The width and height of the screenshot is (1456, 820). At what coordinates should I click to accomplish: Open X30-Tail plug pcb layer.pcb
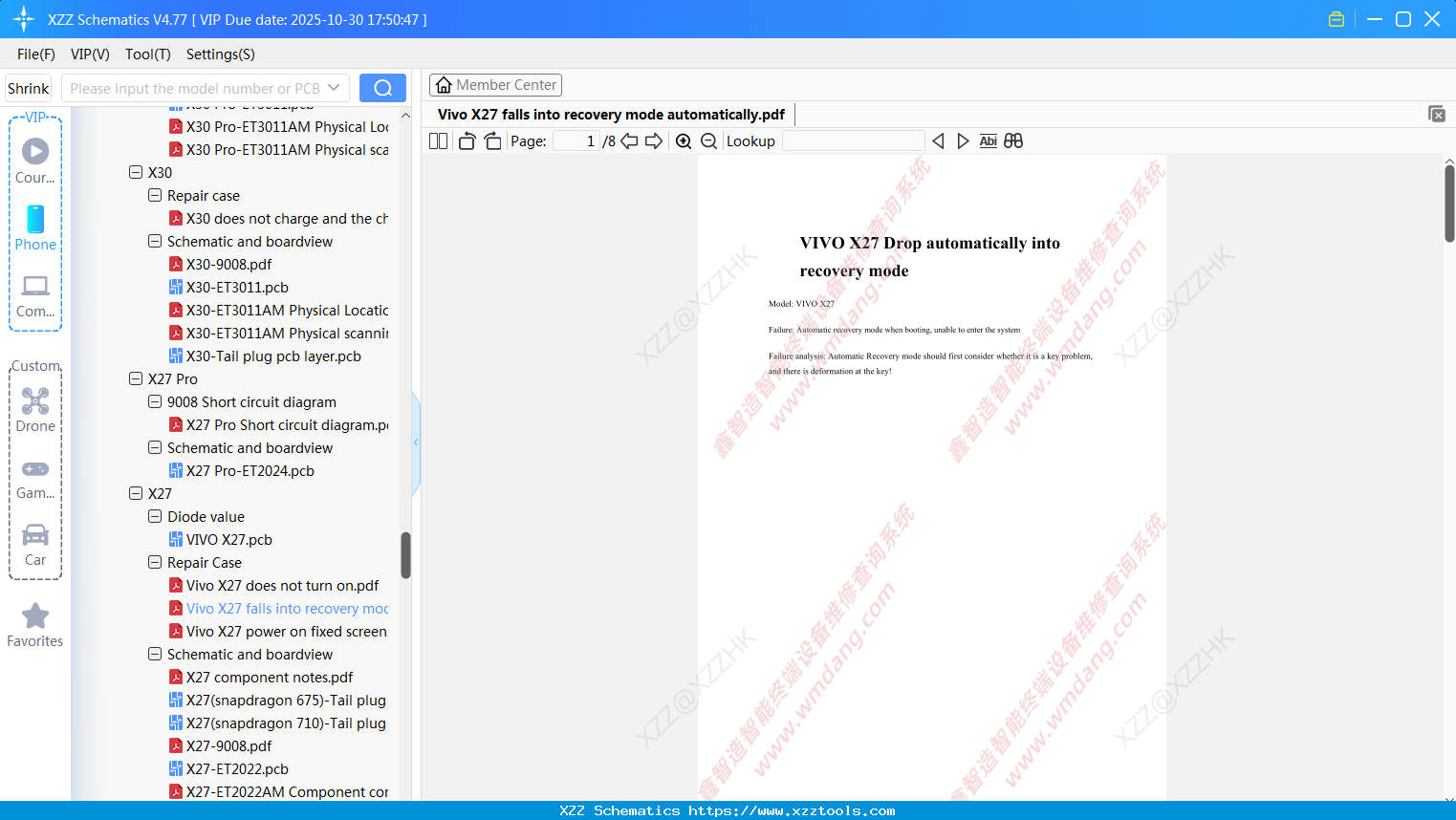coord(265,356)
